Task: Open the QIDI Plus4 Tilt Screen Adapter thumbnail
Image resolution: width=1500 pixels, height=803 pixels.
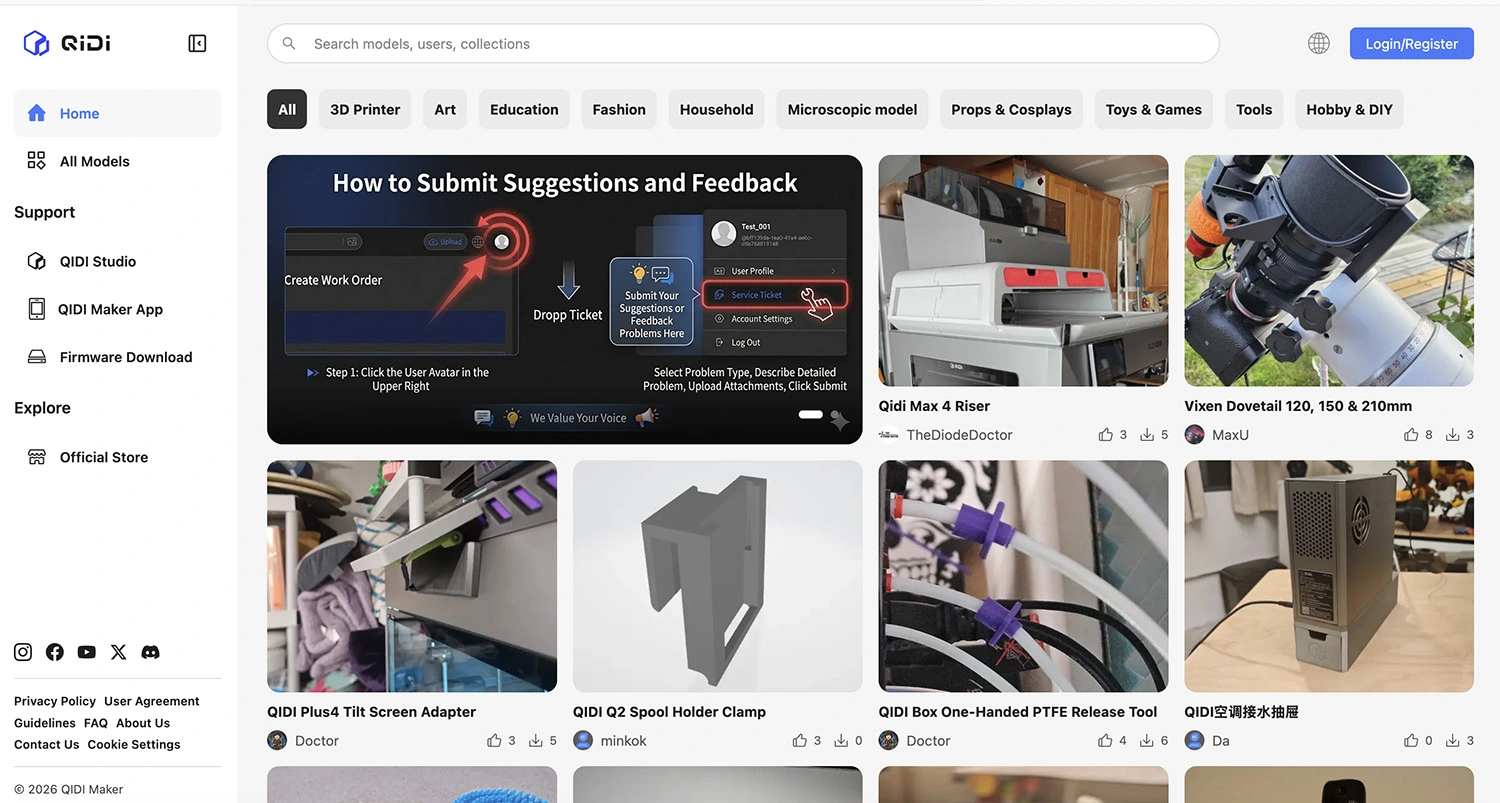Action: click(x=412, y=576)
